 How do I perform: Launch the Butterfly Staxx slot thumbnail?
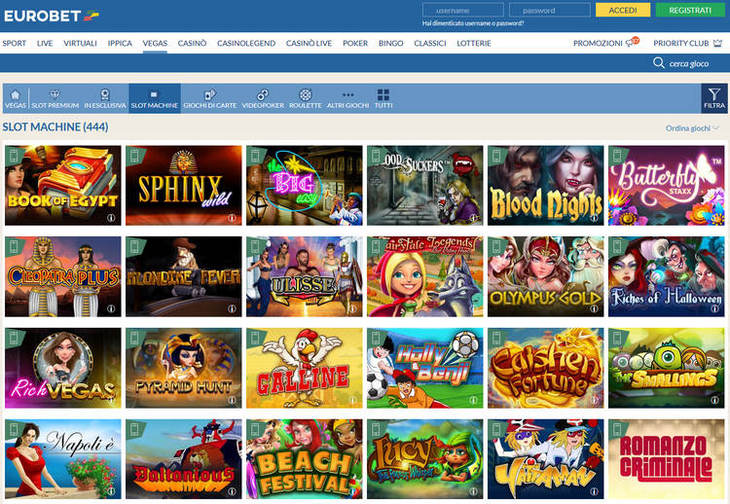[x=666, y=185]
